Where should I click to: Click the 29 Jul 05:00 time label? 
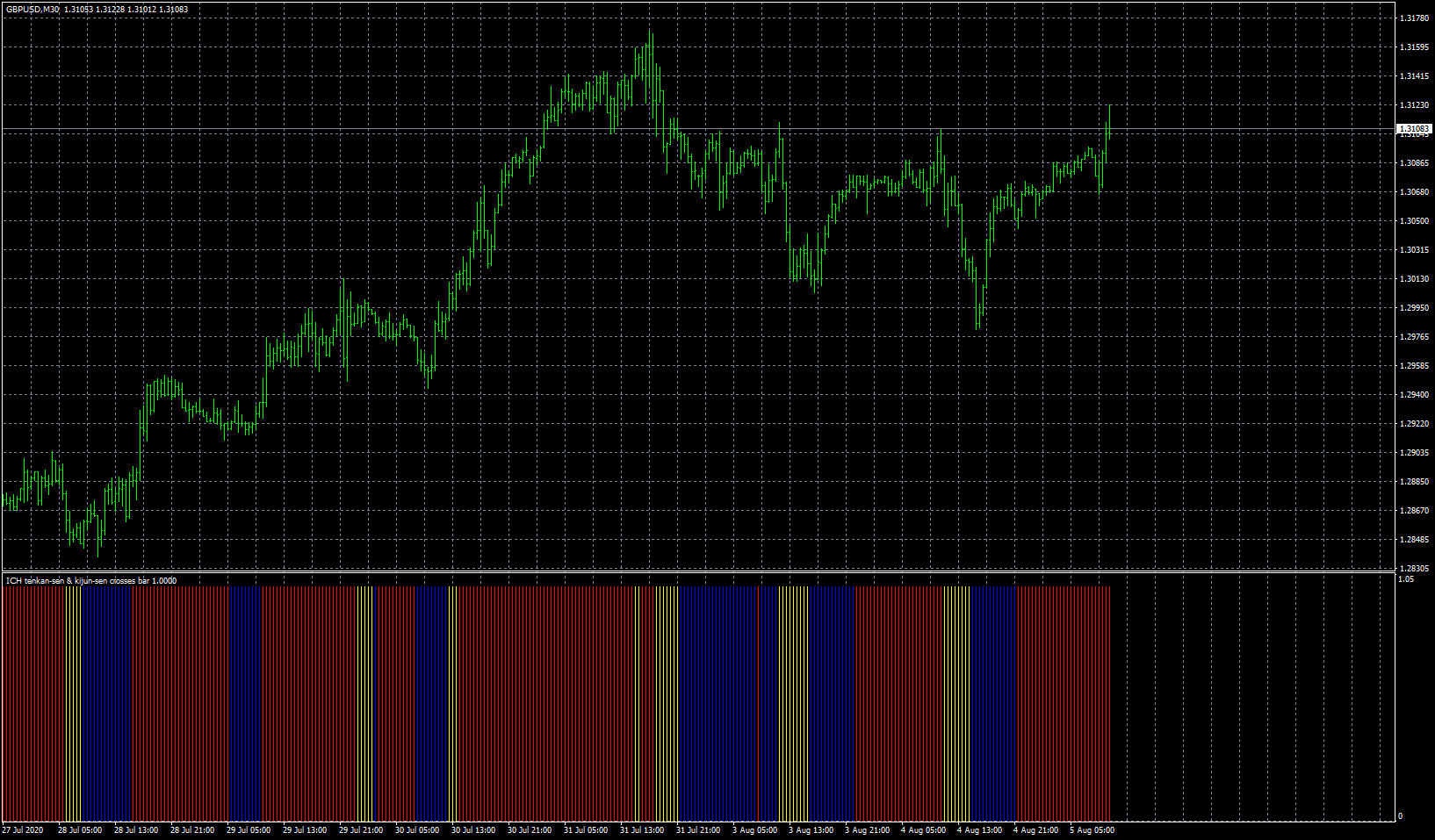[x=249, y=830]
